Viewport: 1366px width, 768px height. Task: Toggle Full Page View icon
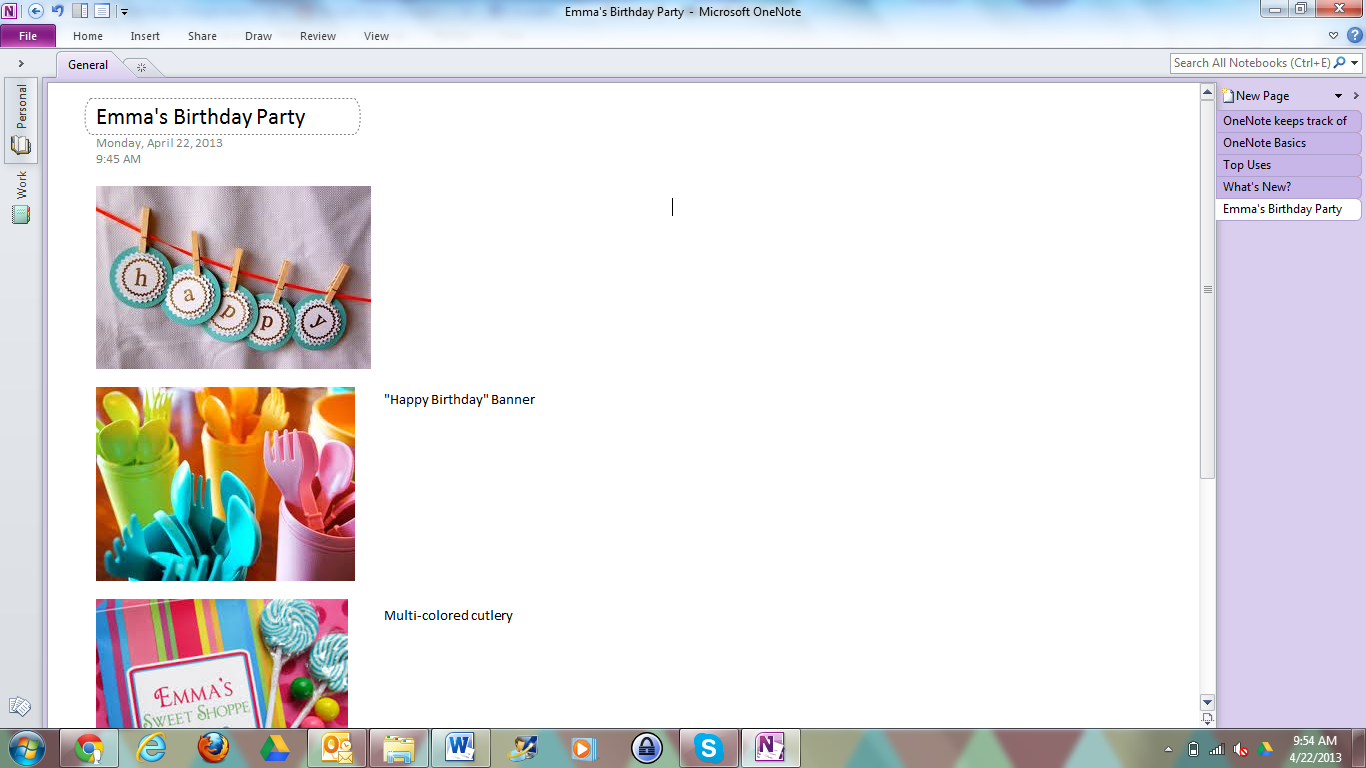[x=102, y=11]
